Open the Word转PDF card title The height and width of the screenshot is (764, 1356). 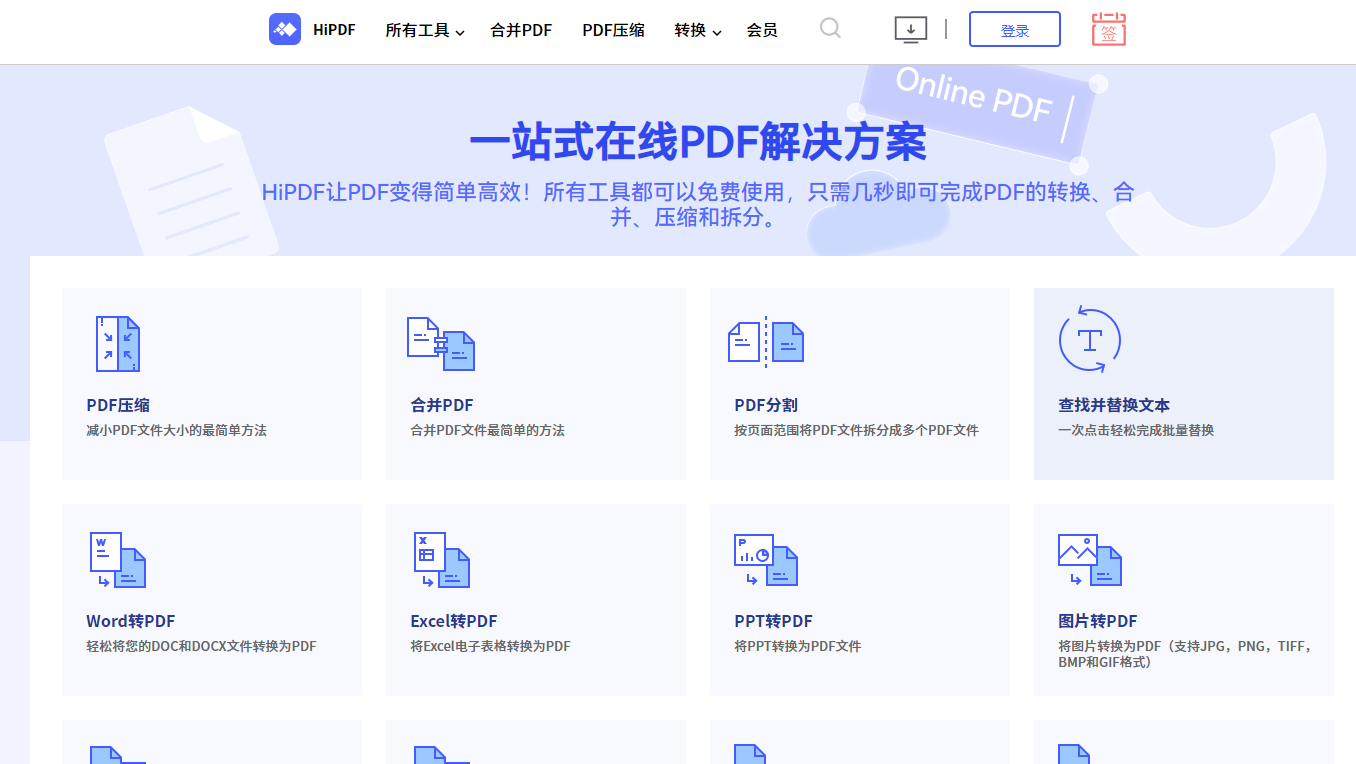pos(131,621)
